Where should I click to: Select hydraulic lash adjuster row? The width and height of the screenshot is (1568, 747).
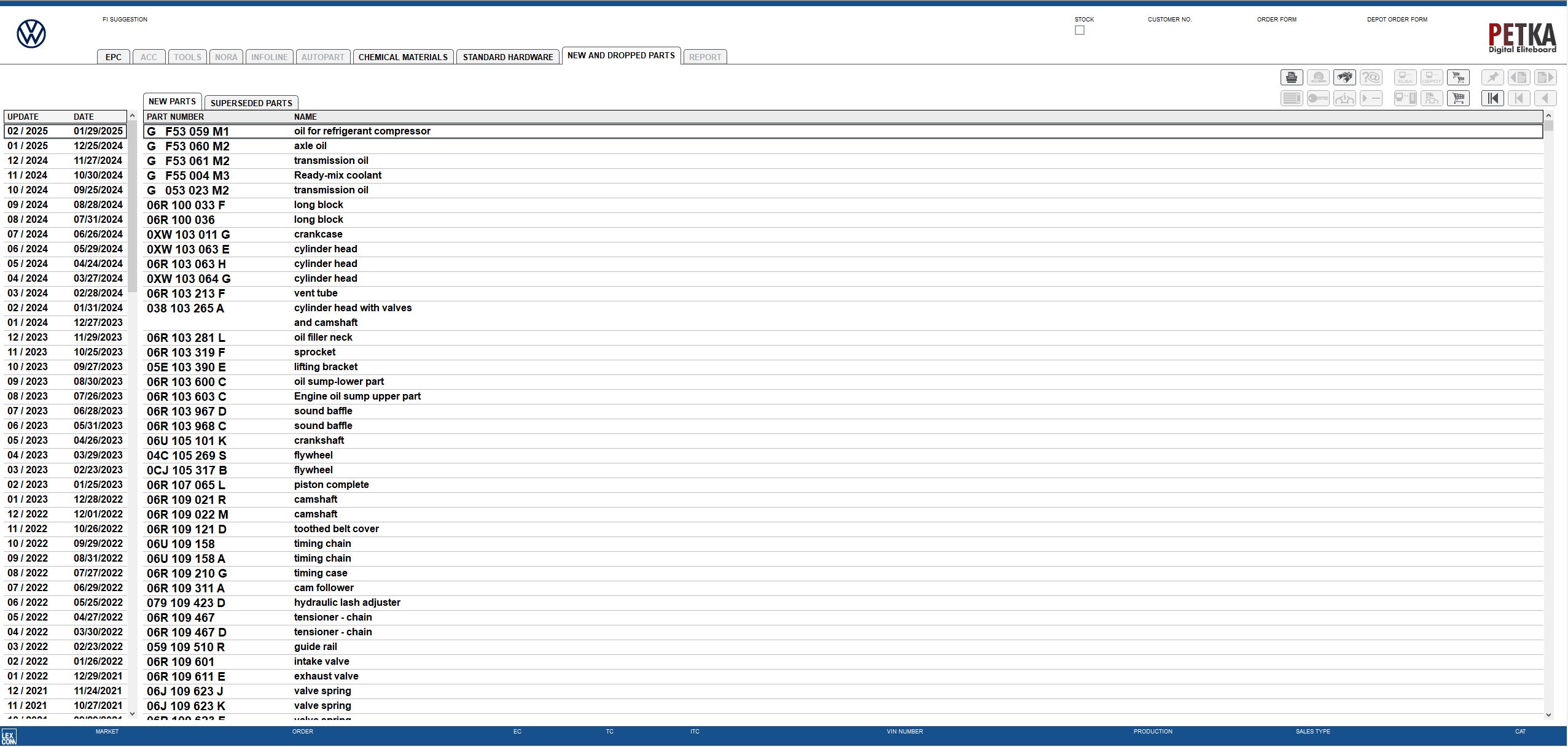[x=843, y=603]
